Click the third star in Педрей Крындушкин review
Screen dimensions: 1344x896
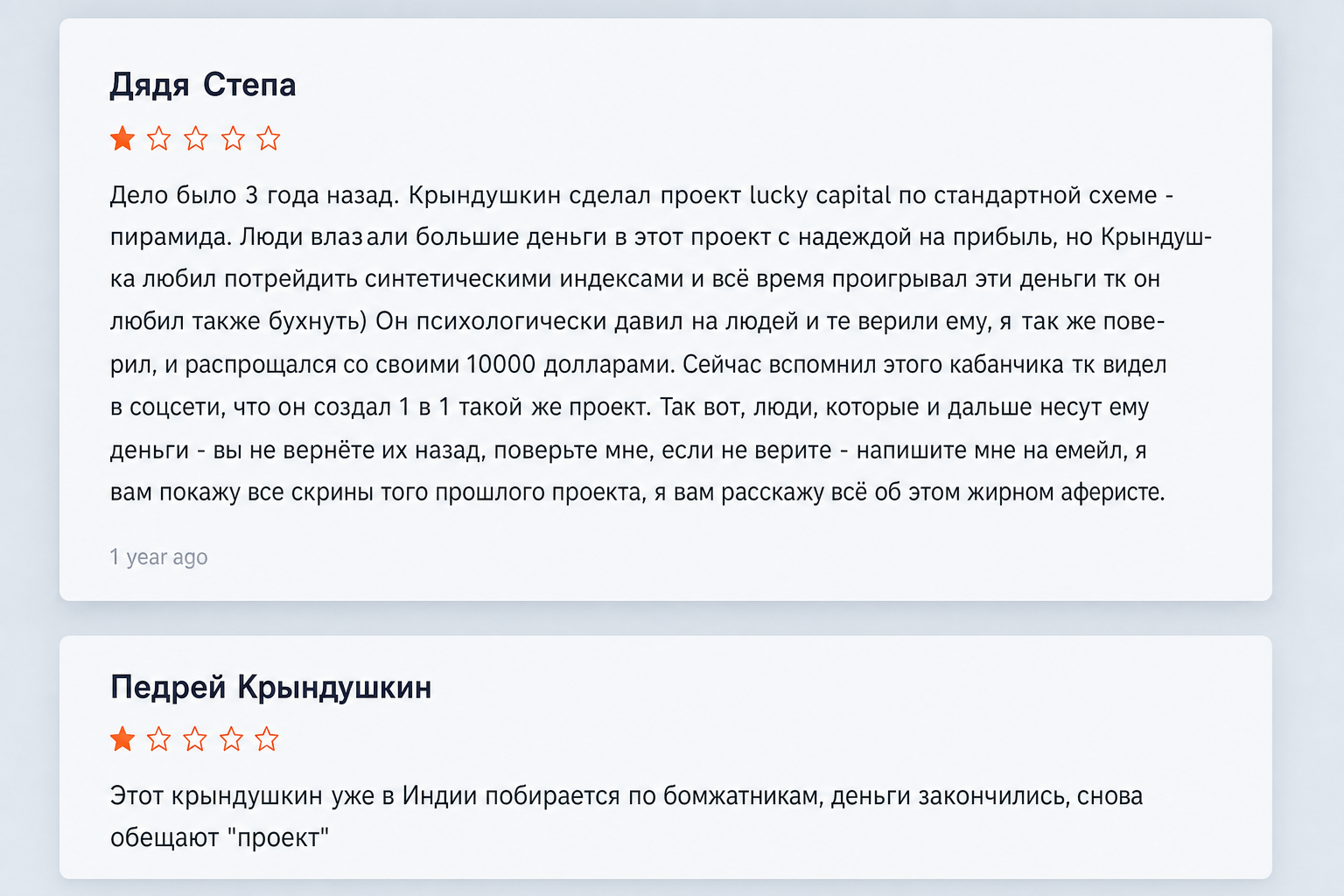click(x=195, y=739)
